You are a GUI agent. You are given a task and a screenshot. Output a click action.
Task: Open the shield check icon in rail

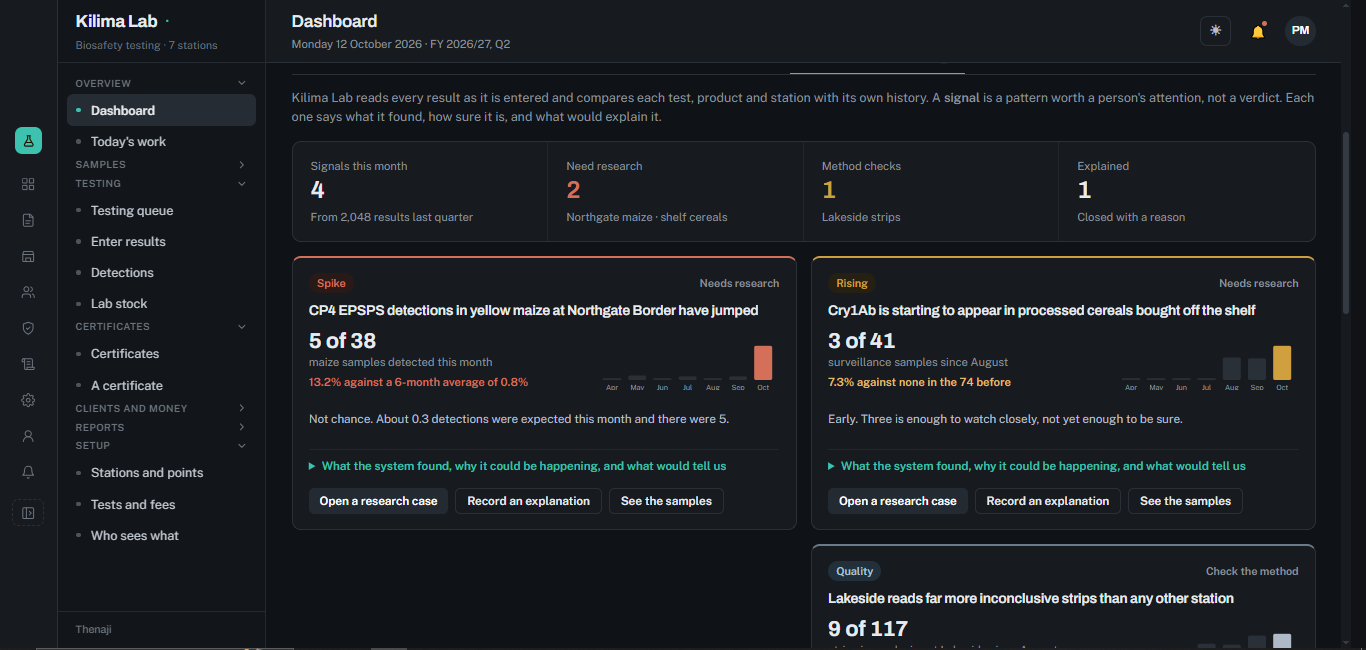pyautogui.click(x=28, y=328)
